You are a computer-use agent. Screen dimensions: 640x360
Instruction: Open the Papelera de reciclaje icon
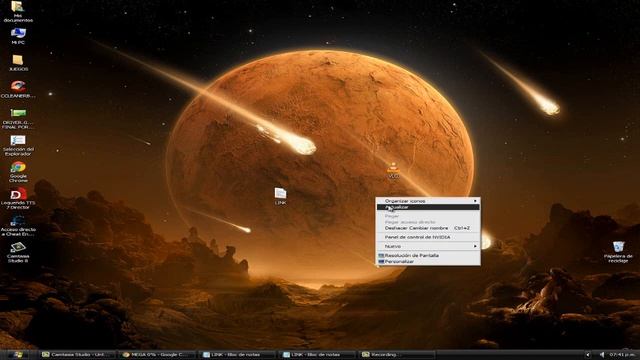(x=618, y=252)
